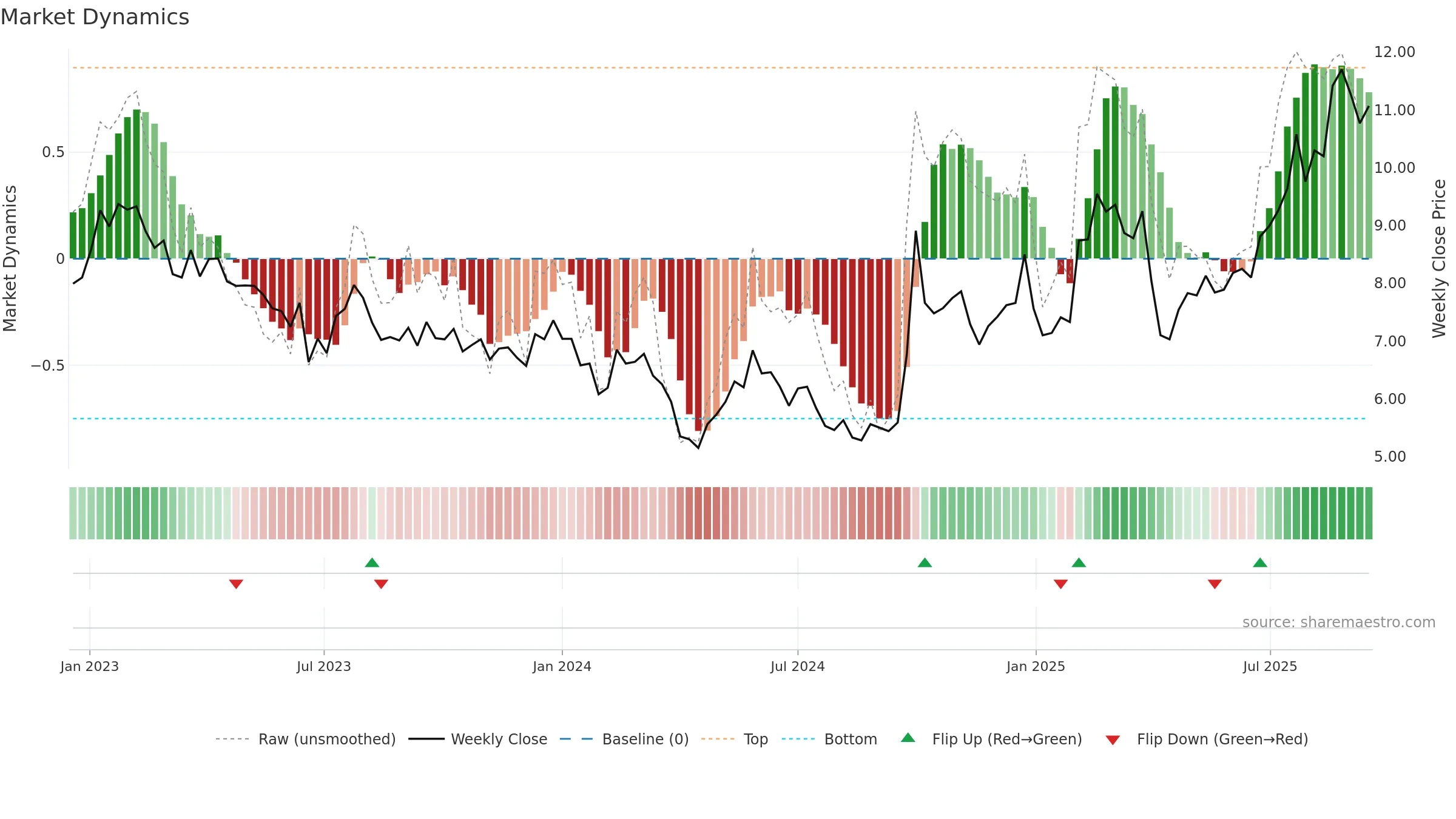
Task: Click the green flip-up marker near Aug 2023
Action: point(372,562)
